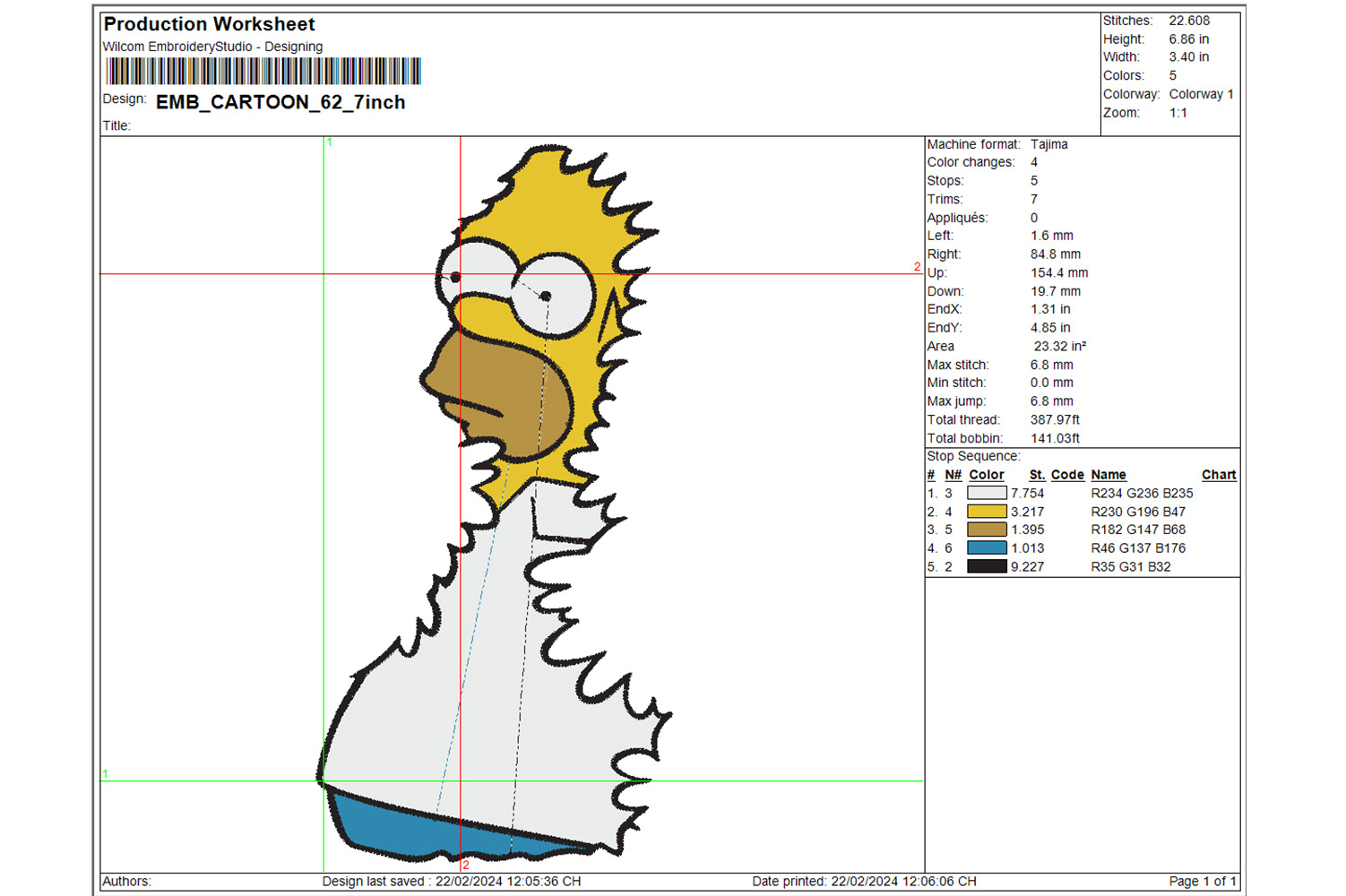Click the Title label below the design name
This screenshot has width=1346, height=896.
[116, 125]
